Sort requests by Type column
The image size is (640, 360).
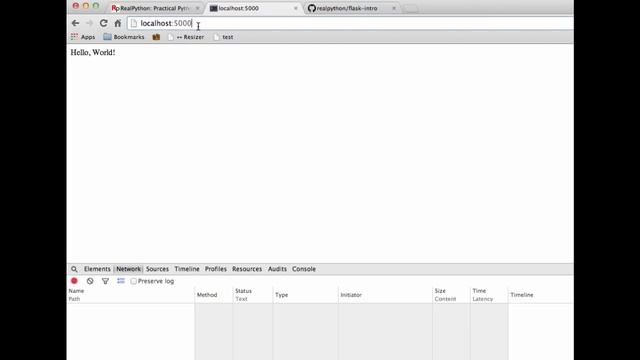[x=305, y=295]
